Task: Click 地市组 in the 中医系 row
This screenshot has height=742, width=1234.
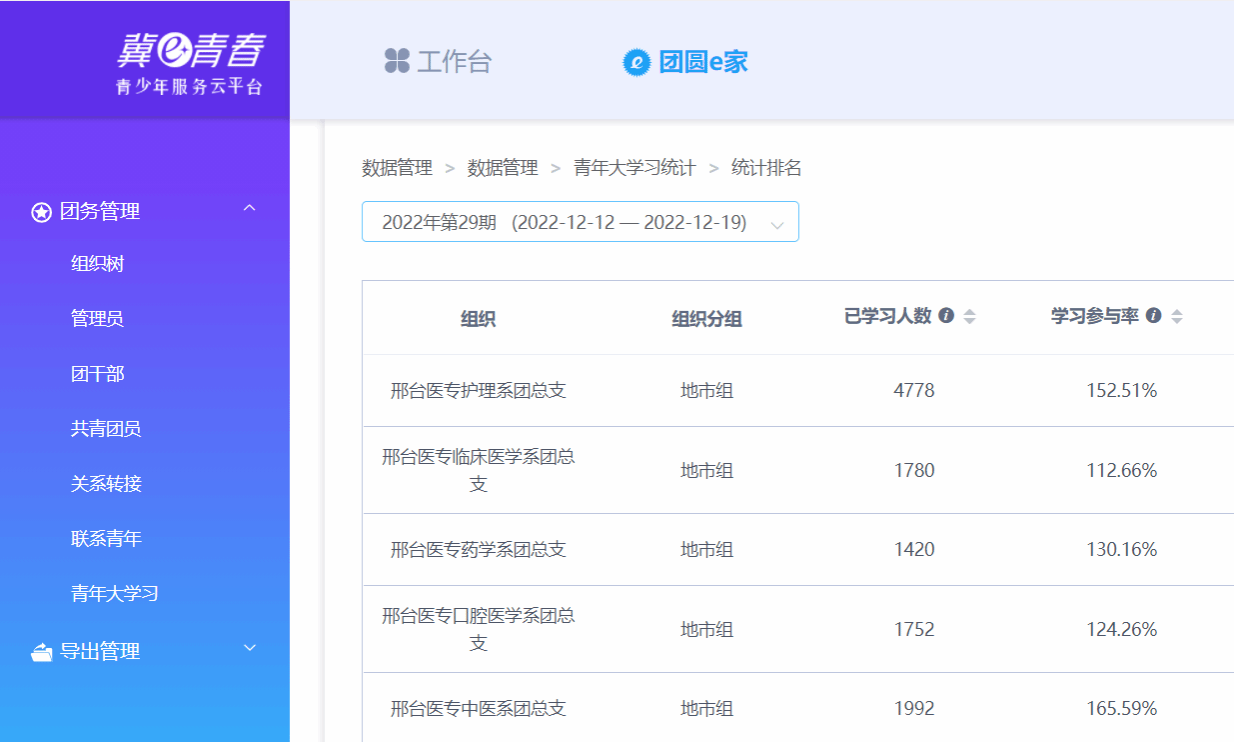Action: (x=707, y=709)
